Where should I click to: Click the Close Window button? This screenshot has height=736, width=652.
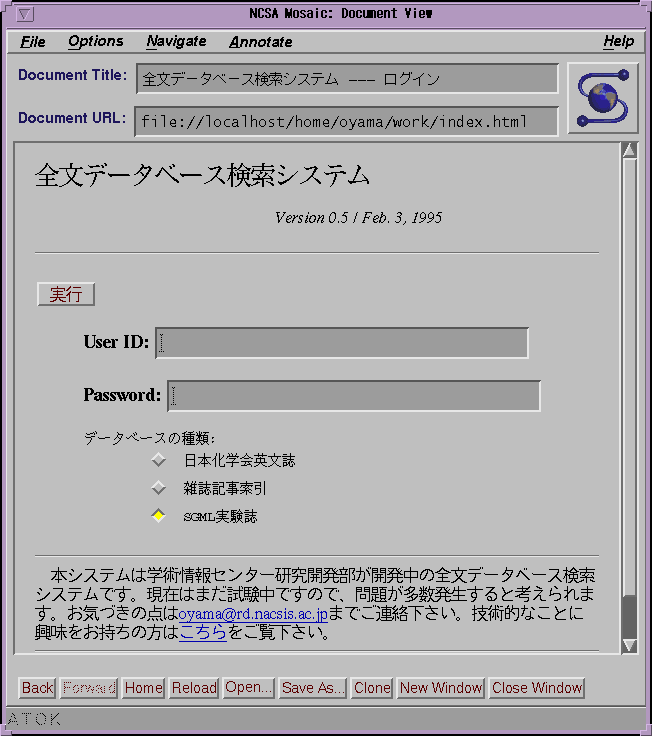[537, 688]
